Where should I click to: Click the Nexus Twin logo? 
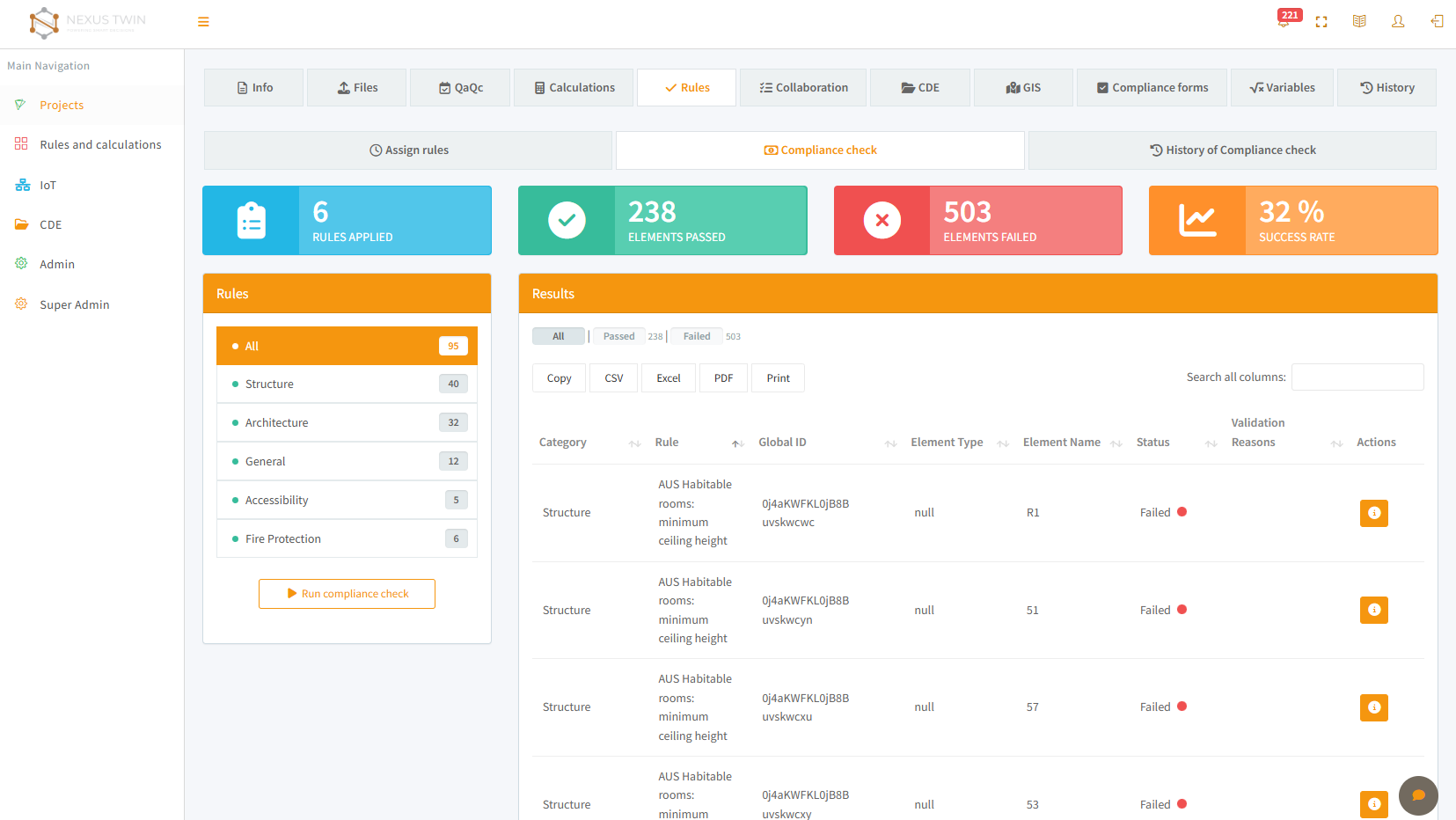[87, 22]
